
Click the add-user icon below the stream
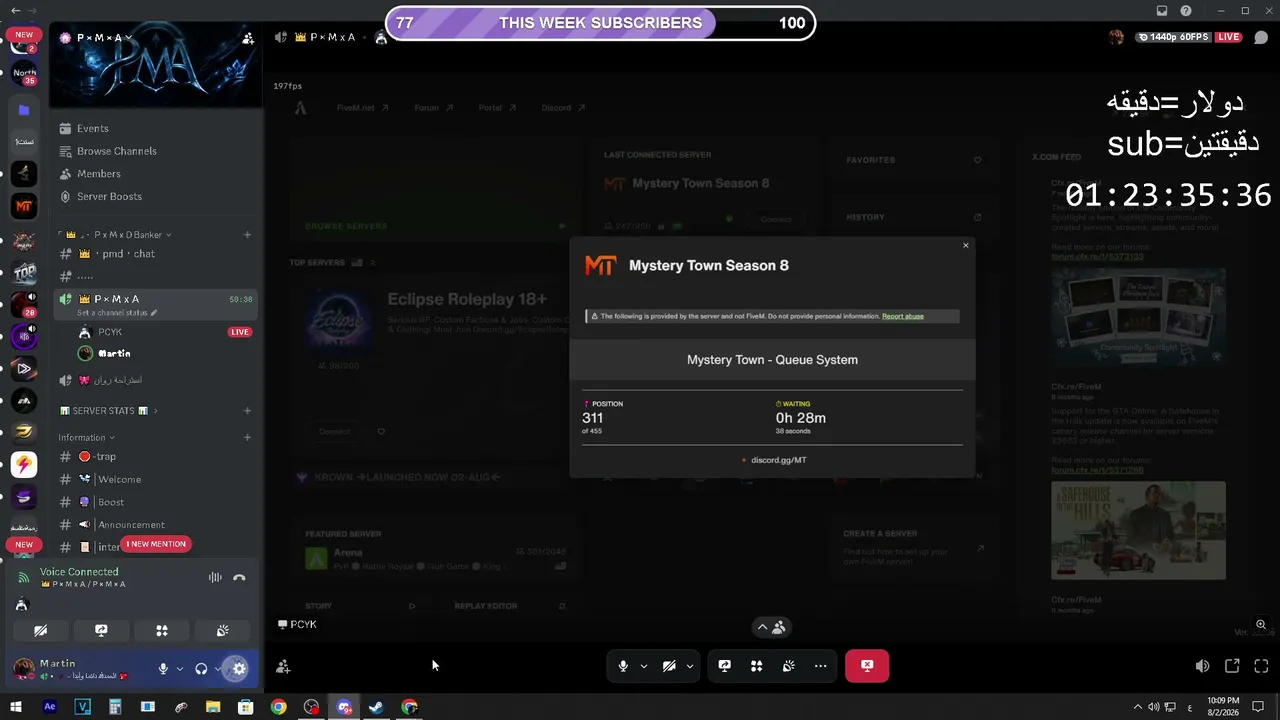pyautogui.click(x=283, y=666)
